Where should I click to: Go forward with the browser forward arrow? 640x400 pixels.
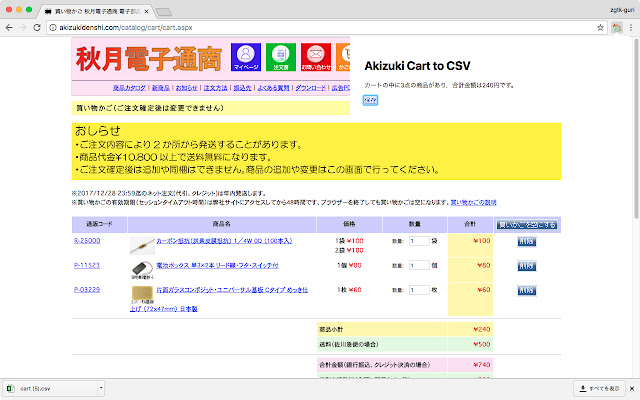pyautogui.click(x=23, y=27)
